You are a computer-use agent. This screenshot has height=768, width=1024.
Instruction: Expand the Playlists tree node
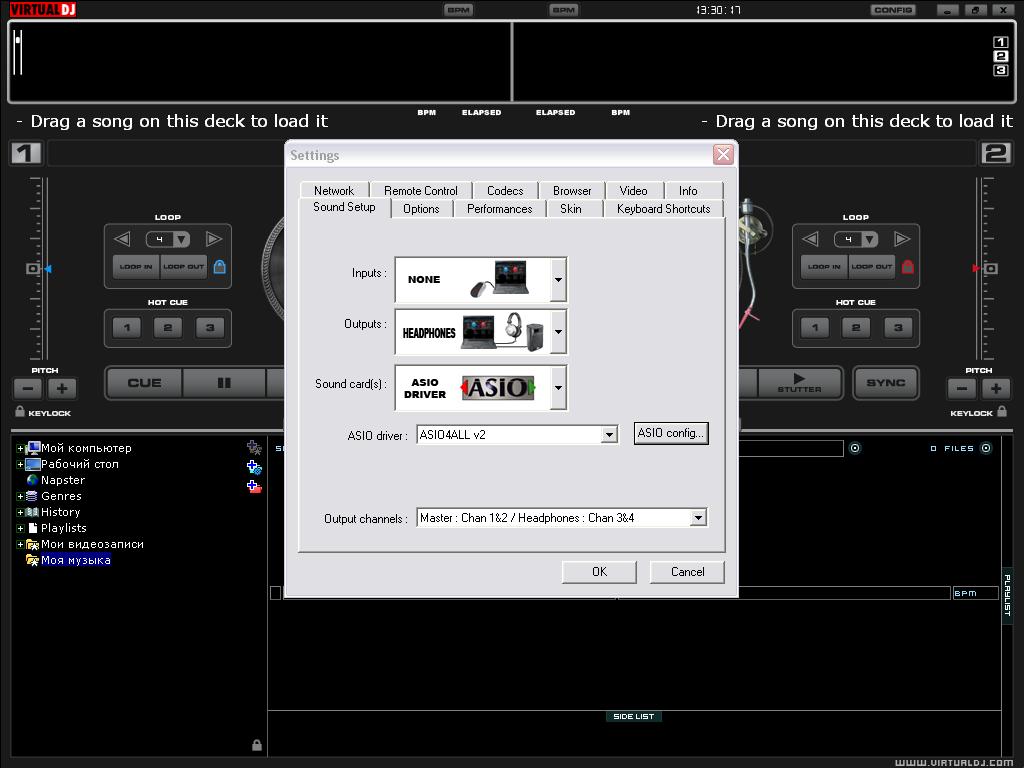click(20, 528)
